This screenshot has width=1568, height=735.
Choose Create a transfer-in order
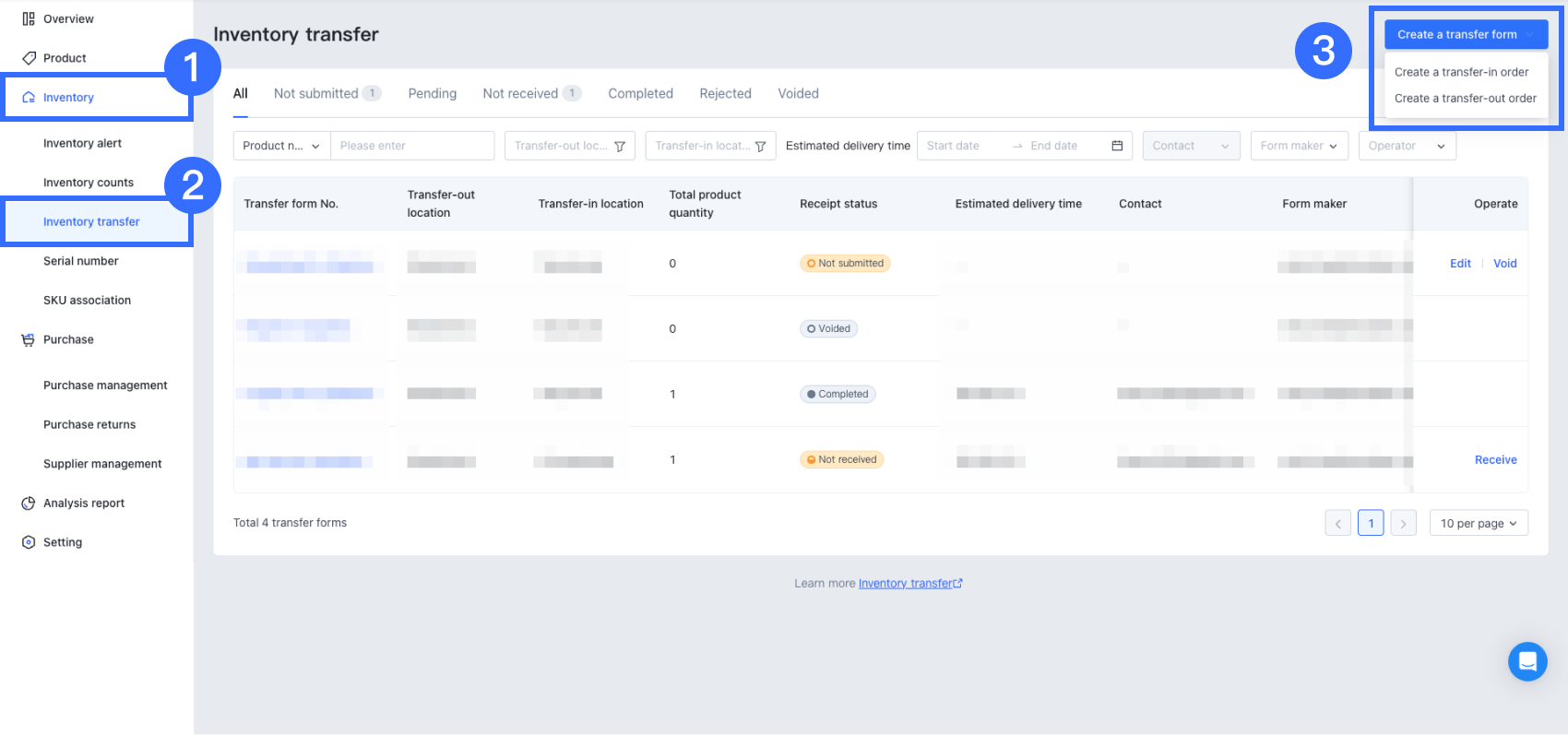tap(1461, 72)
